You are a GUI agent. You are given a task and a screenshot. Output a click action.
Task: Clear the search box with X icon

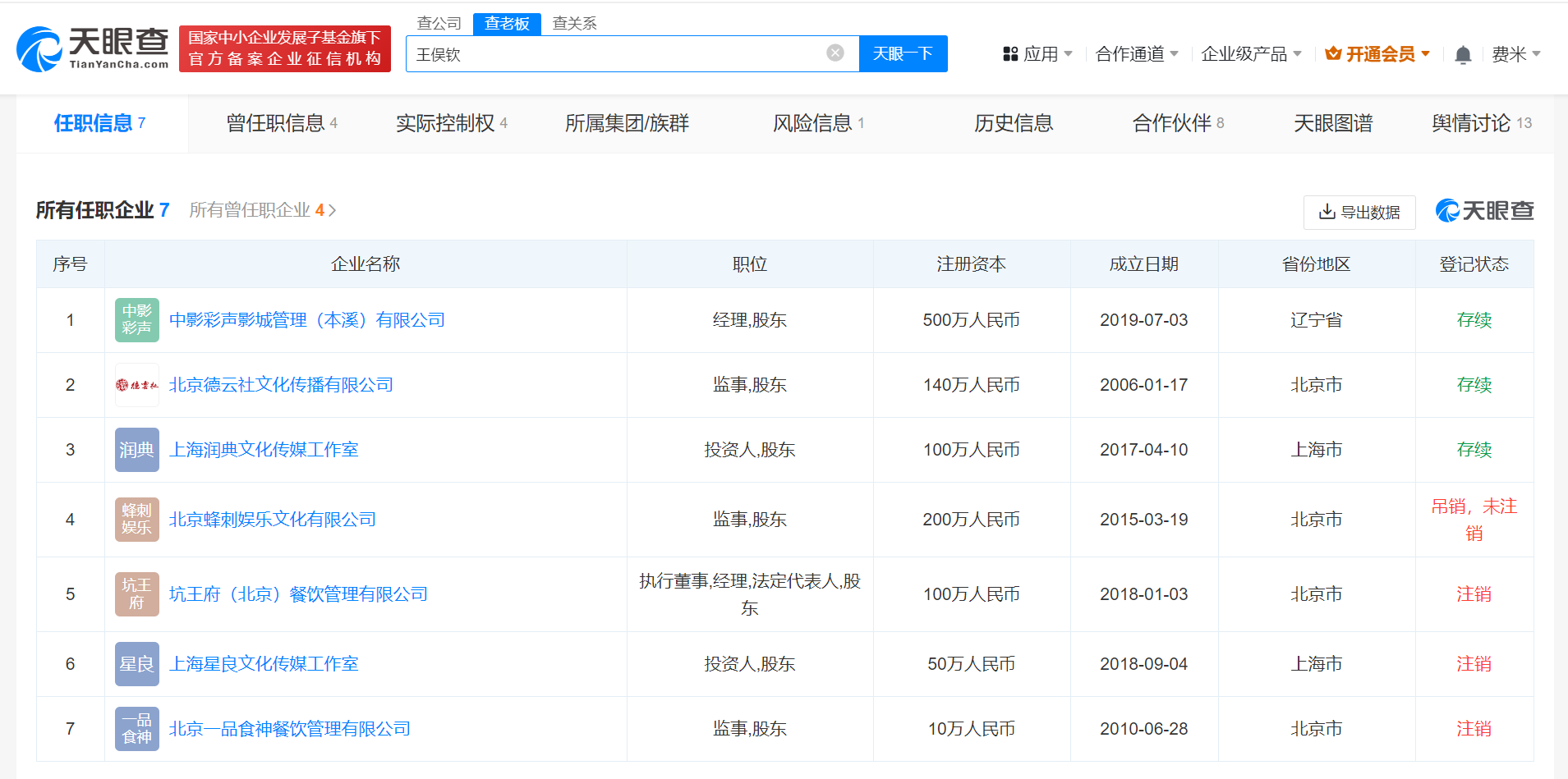(x=835, y=53)
